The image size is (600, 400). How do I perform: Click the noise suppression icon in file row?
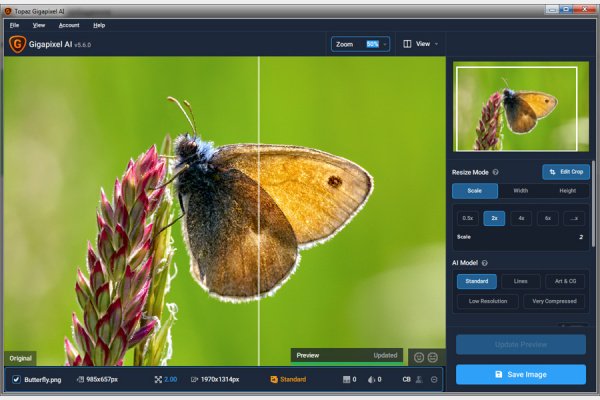tap(346, 379)
